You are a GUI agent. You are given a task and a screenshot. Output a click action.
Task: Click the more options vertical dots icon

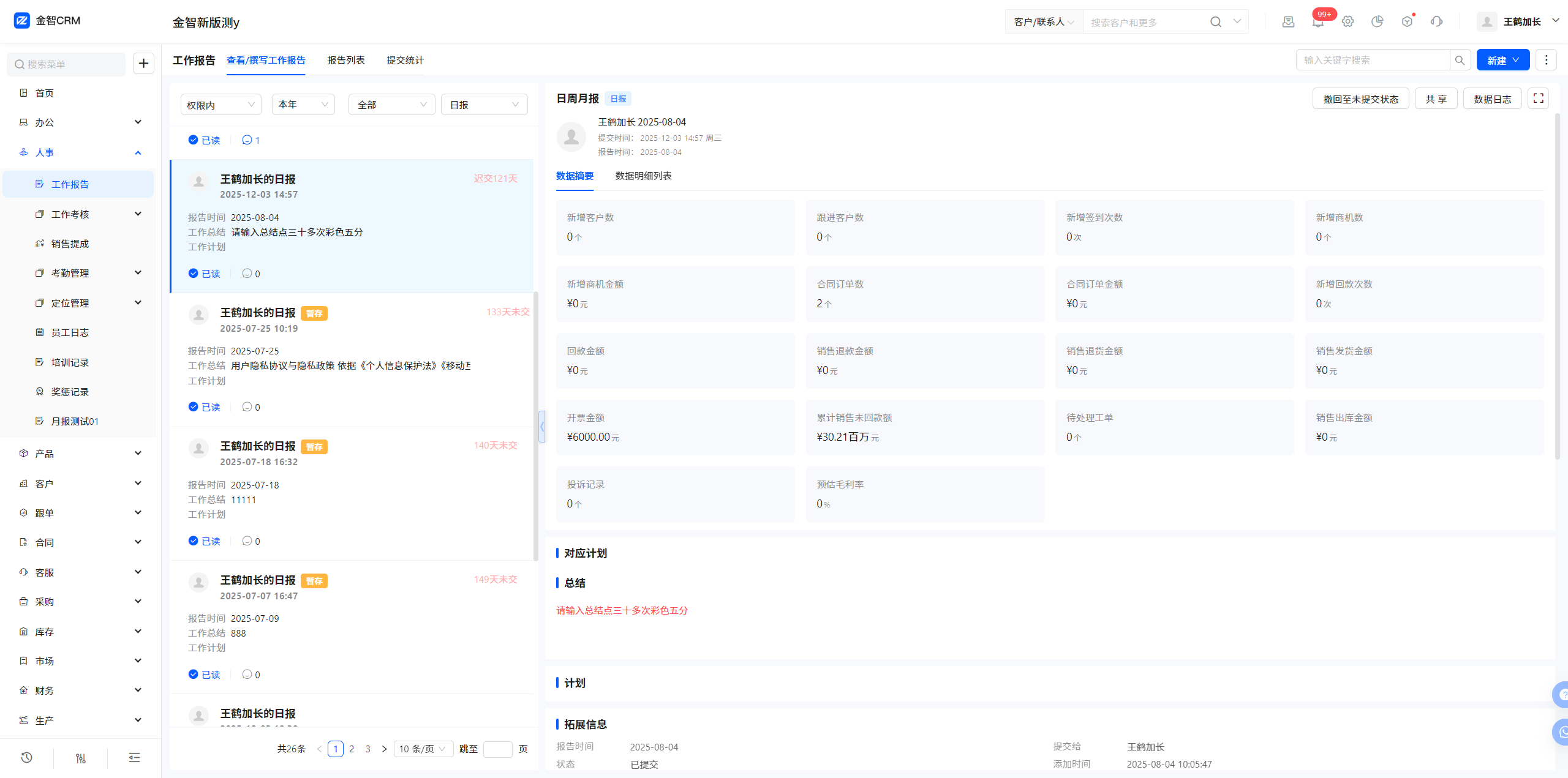tap(1546, 60)
